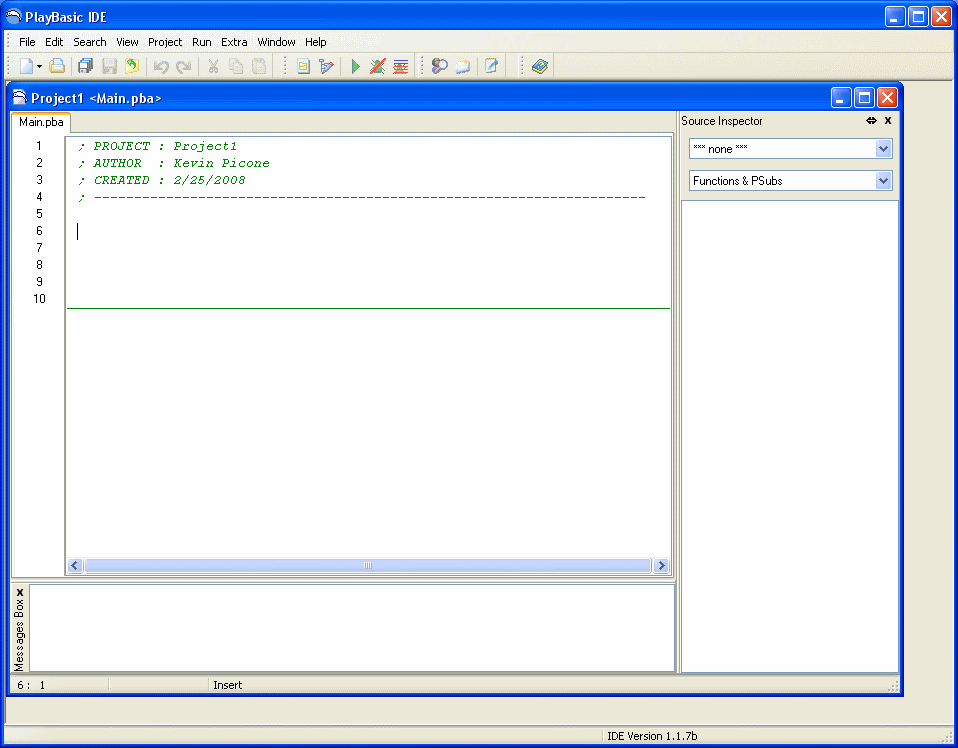Screen dimensions: 958x748
Task: Open the View menu
Action: 127,42
